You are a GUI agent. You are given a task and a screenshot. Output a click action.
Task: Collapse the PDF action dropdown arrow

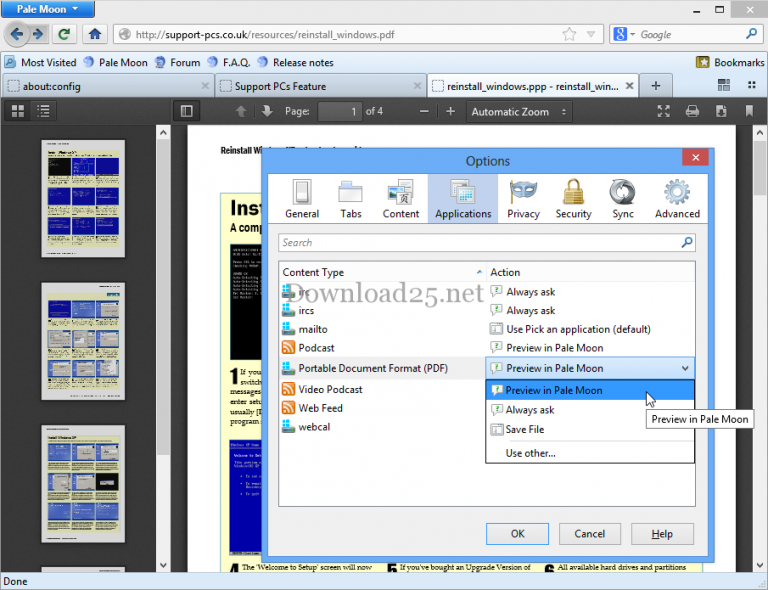[685, 368]
